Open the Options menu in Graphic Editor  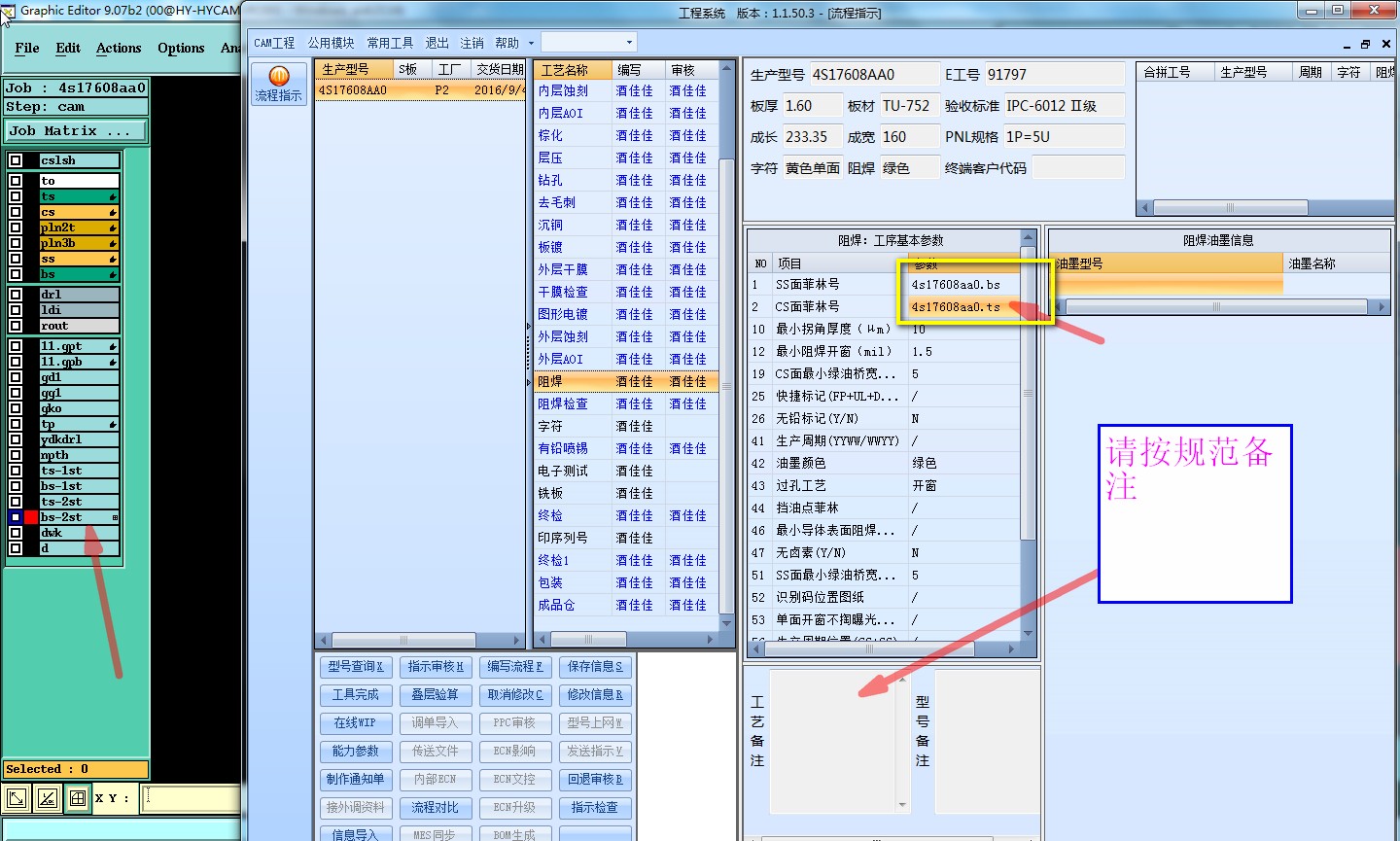tap(181, 48)
